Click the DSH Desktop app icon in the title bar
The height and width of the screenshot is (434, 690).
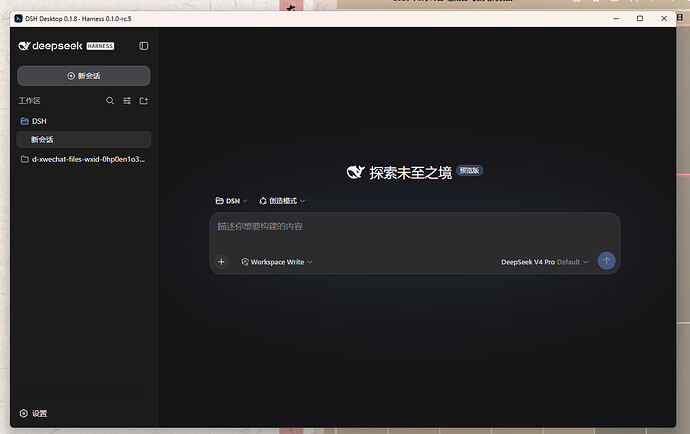[18, 18]
